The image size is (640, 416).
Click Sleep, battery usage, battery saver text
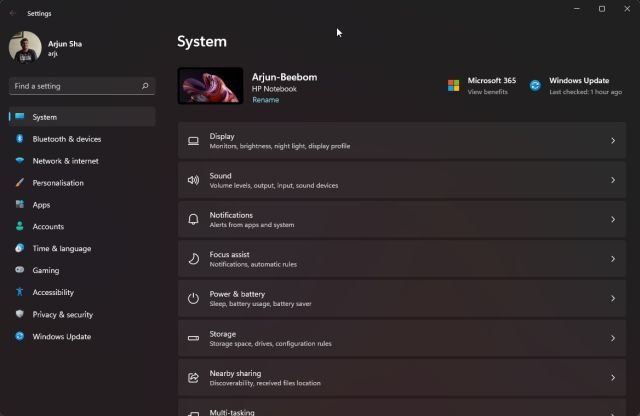[260, 304]
